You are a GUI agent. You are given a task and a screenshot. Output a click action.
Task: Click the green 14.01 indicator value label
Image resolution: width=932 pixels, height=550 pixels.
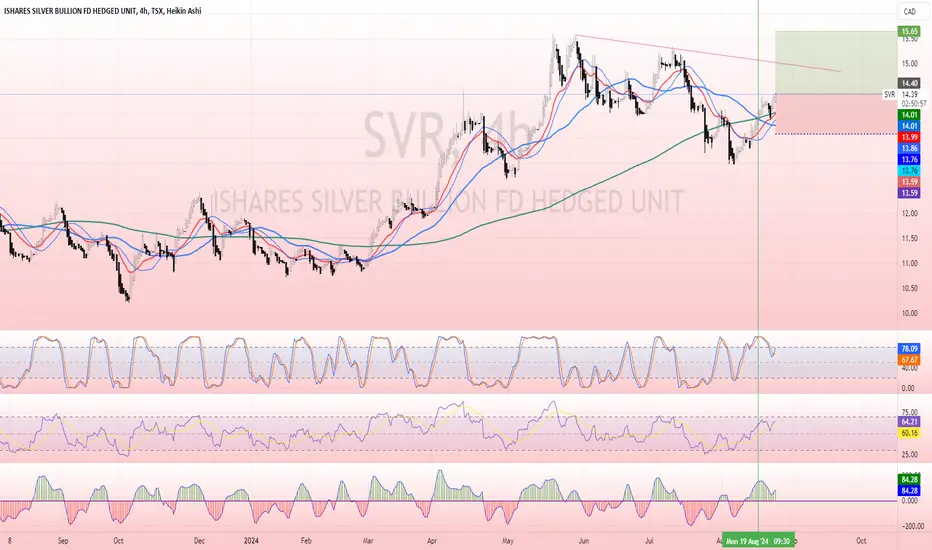pyautogui.click(x=909, y=115)
